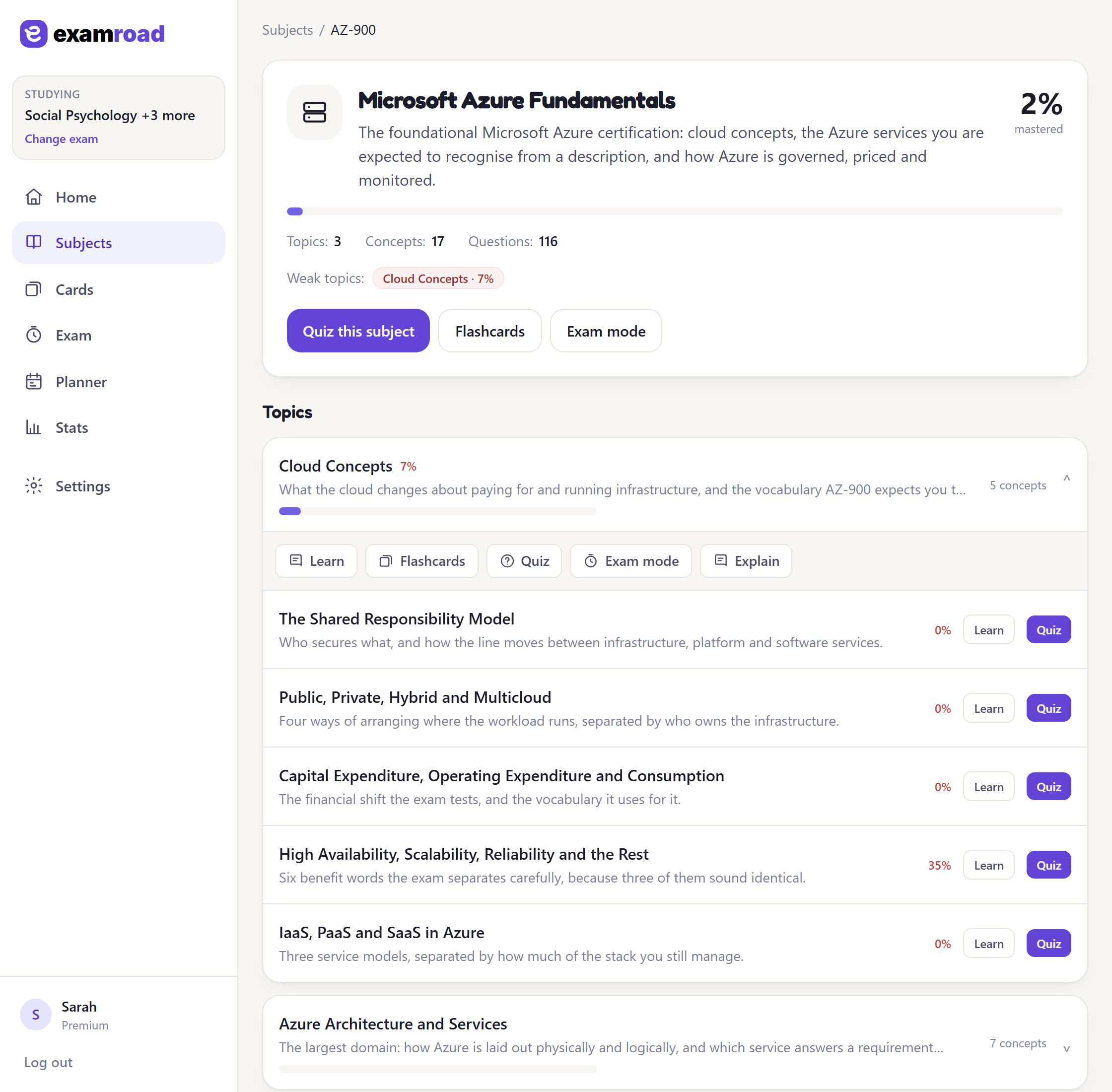Start the Cloud Concepts topic Quiz
This screenshot has height=1092, width=1112.
point(524,560)
